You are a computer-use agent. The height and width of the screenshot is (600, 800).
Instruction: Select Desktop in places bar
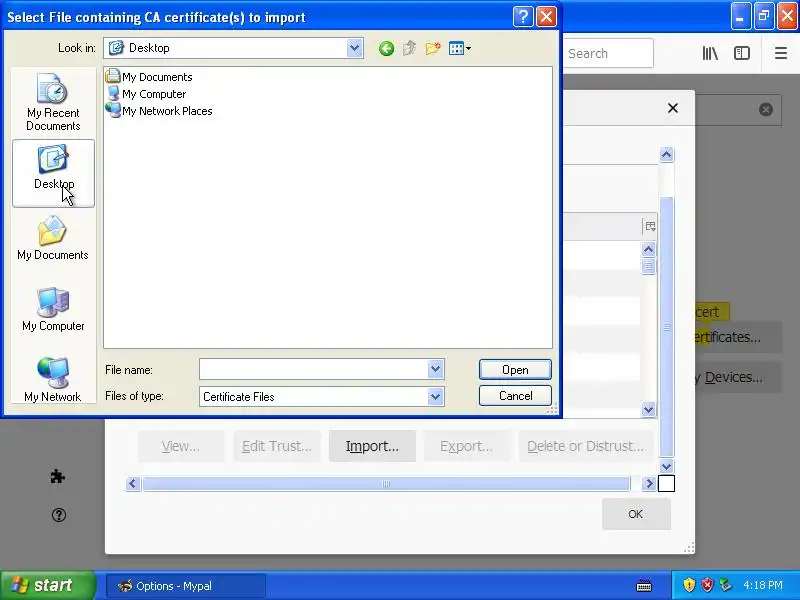pyautogui.click(x=53, y=173)
